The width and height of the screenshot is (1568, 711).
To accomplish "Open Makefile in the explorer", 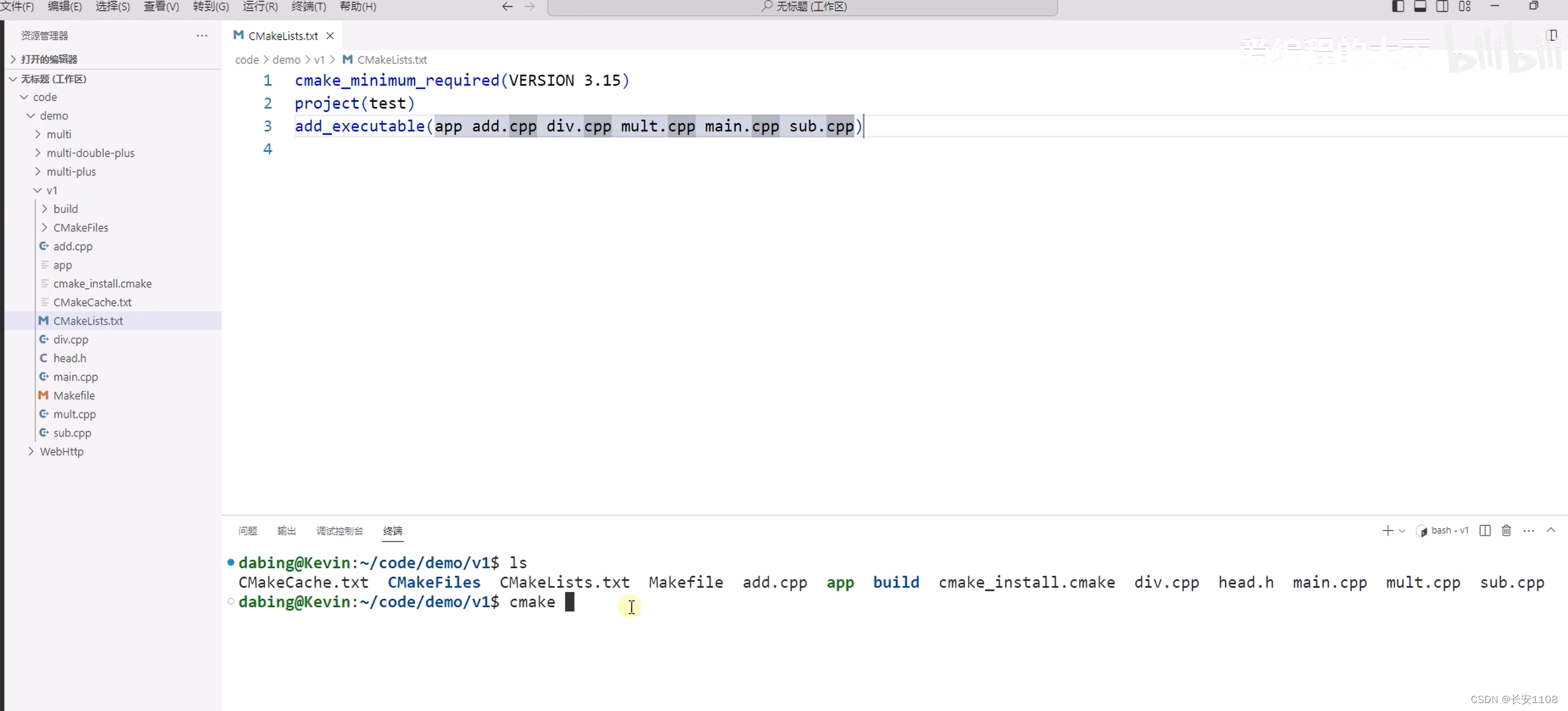I will click(74, 395).
